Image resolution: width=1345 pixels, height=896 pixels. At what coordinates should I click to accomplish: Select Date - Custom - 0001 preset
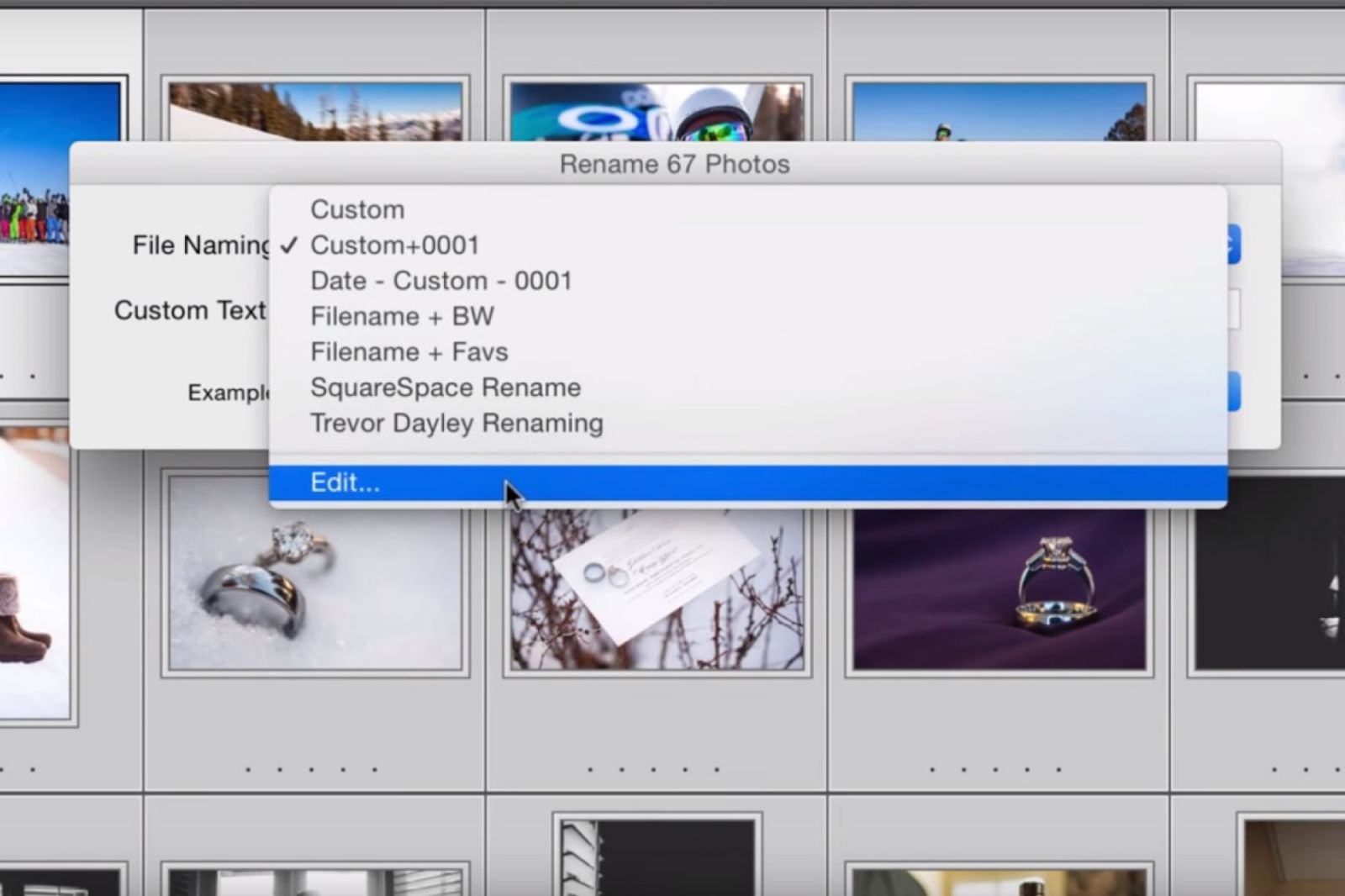(440, 281)
